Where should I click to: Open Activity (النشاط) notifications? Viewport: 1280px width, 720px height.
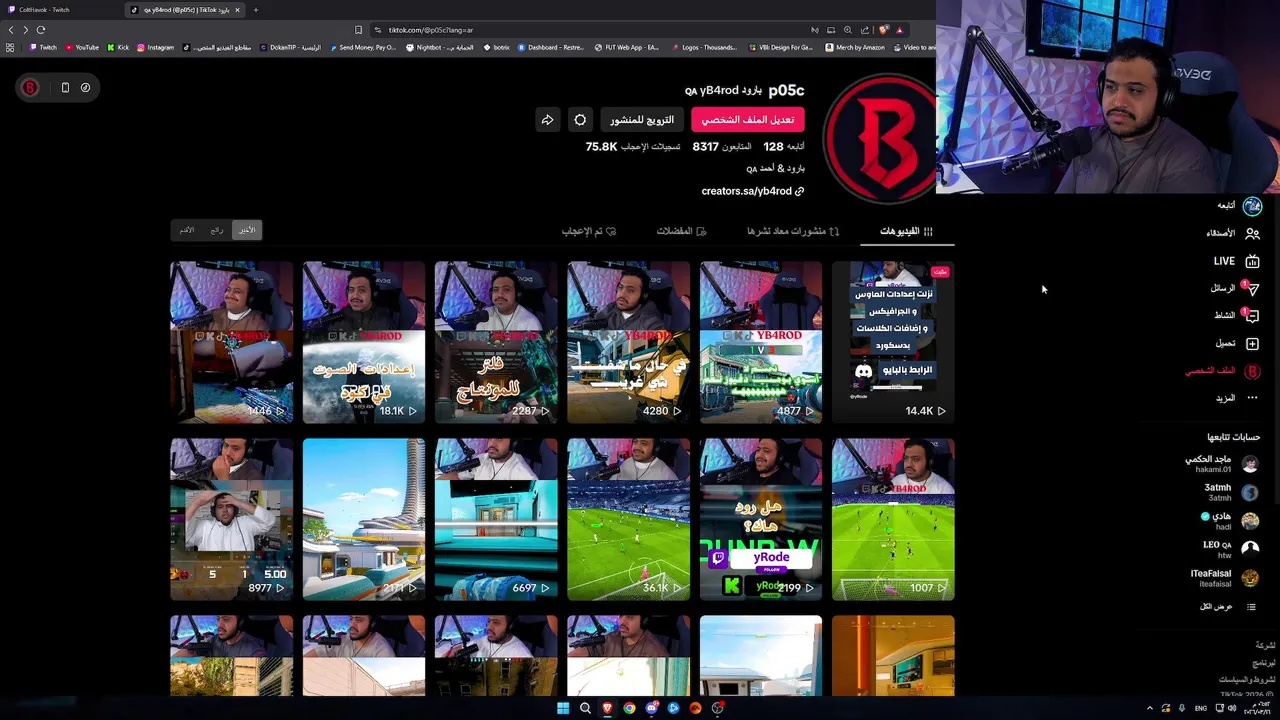coord(1236,315)
